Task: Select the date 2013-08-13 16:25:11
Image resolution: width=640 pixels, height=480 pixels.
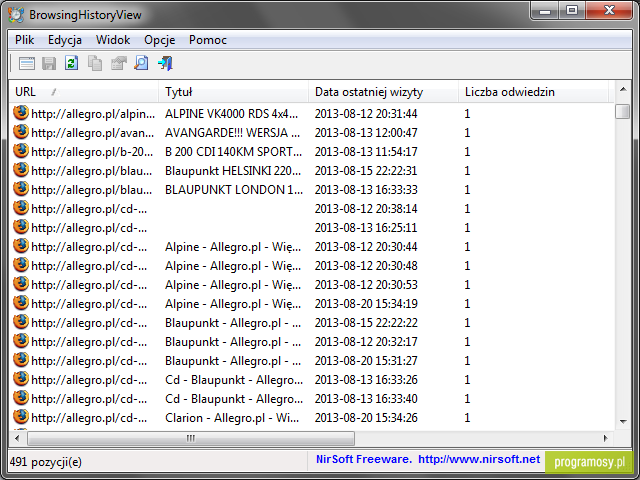Action: point(366,228)
